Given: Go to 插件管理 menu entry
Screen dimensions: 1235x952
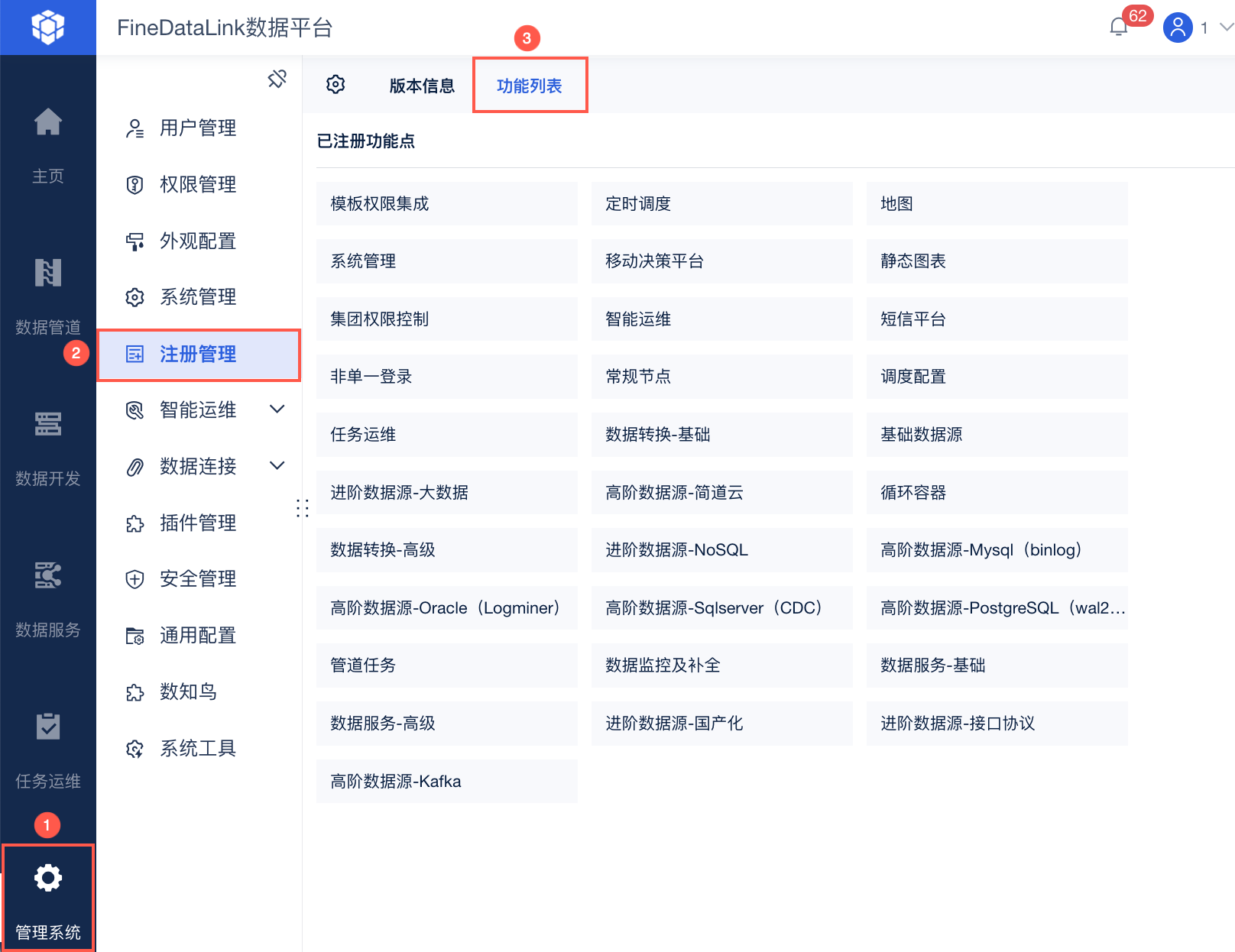Looking at the screenshot, I should (198, 523).
